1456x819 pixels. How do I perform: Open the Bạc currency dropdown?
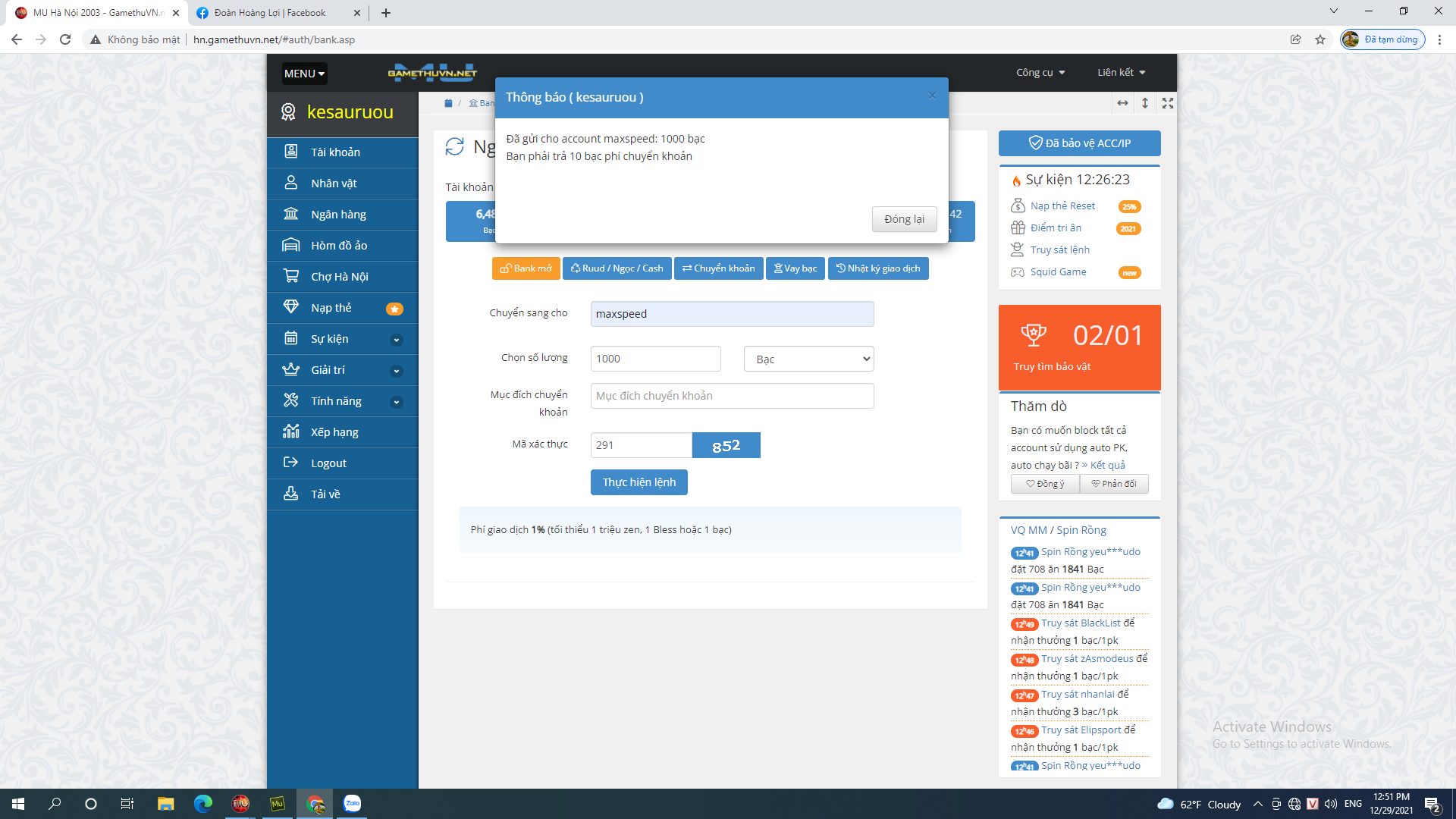(x=808, y=359)
